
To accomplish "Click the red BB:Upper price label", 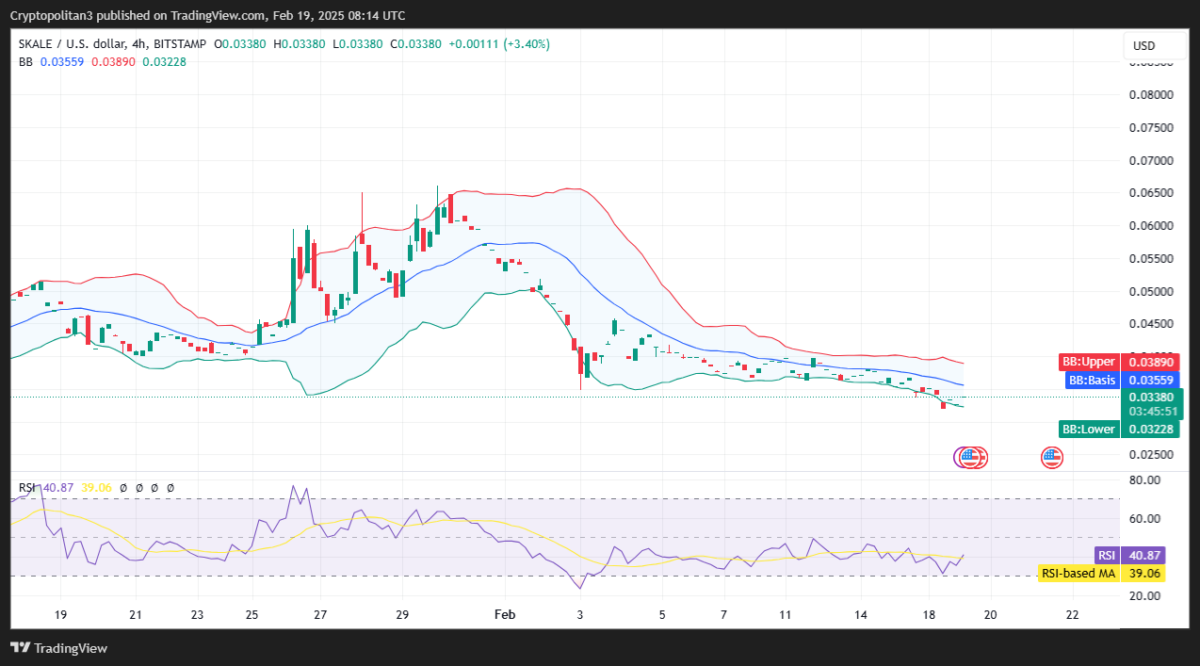I will (x=1118, y=362).
